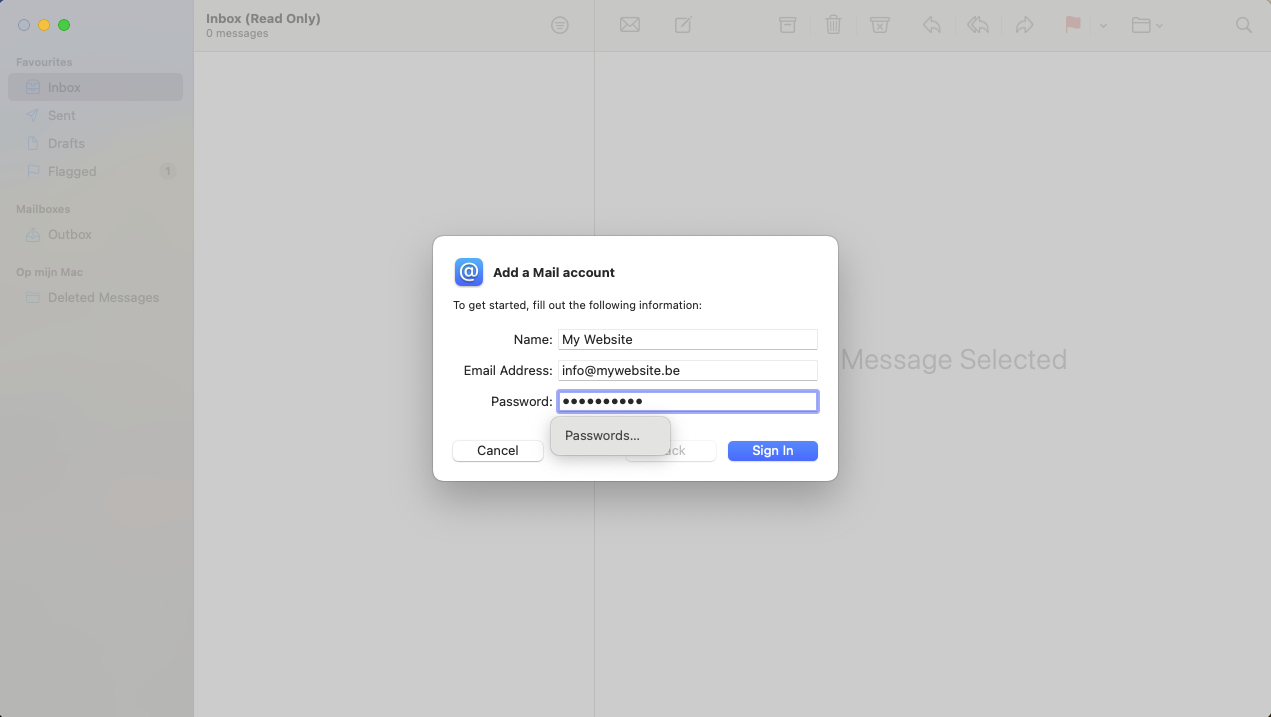Forward the message
This screenshot has height=717, width=1271.
(x=1024, y=24)
